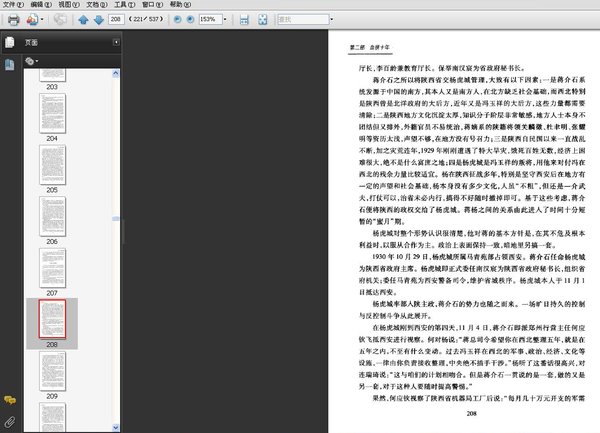Click the page number input field
This screenshot has height=433, width=600.
pos(118,20)
